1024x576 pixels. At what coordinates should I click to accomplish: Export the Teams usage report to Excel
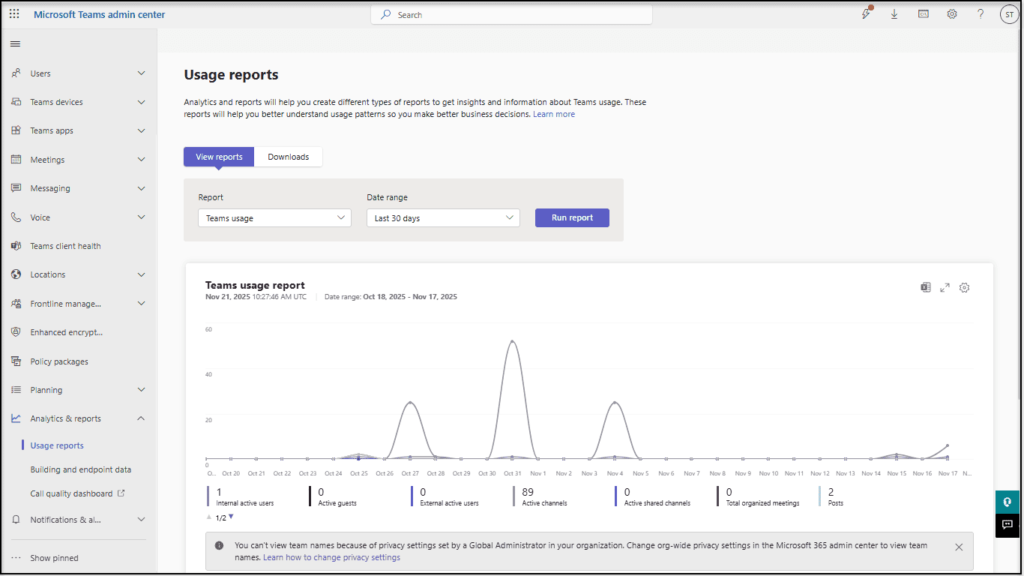click(x=925, y=288)
